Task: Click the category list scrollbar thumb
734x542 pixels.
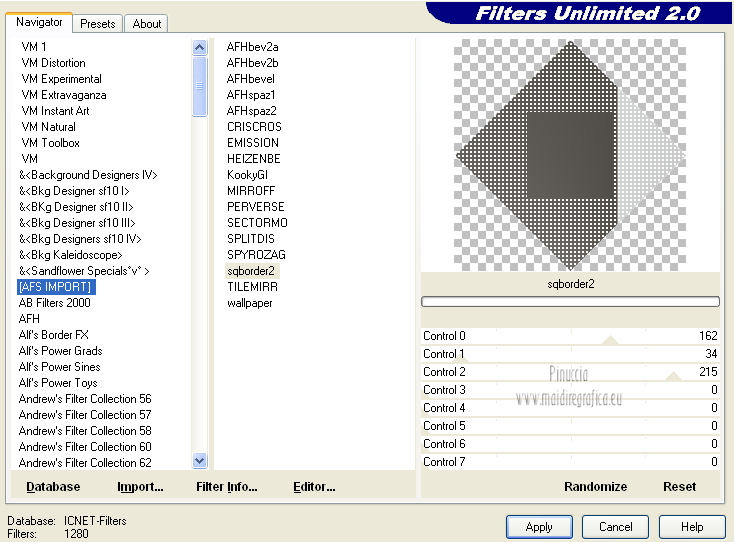Action: click(199, 86)
